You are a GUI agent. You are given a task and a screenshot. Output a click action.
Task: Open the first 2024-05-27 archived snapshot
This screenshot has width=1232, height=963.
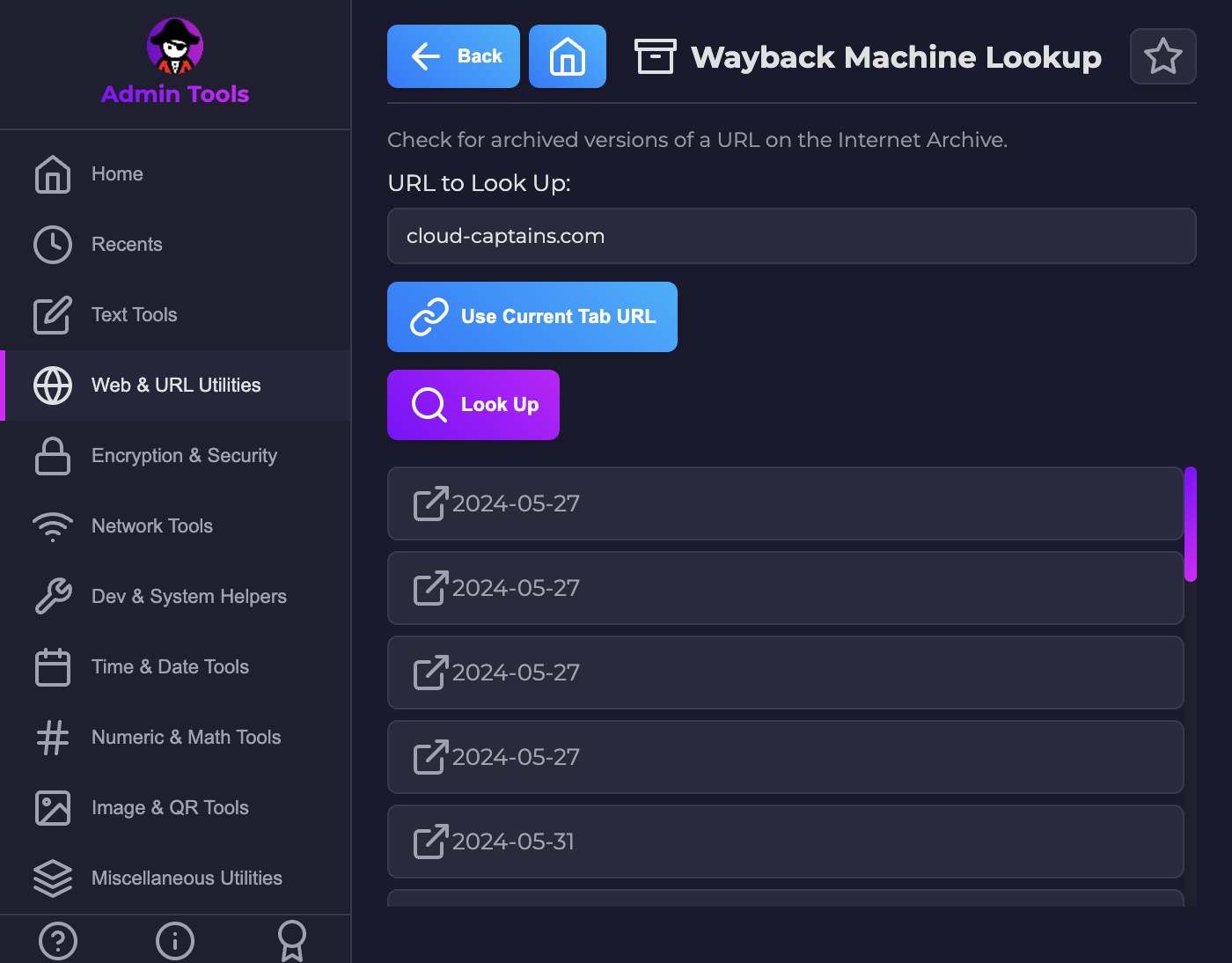785,504
